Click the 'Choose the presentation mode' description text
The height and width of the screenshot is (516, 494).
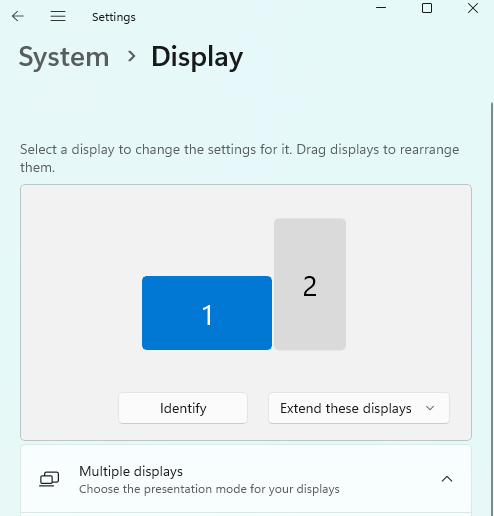pos(209,489)
